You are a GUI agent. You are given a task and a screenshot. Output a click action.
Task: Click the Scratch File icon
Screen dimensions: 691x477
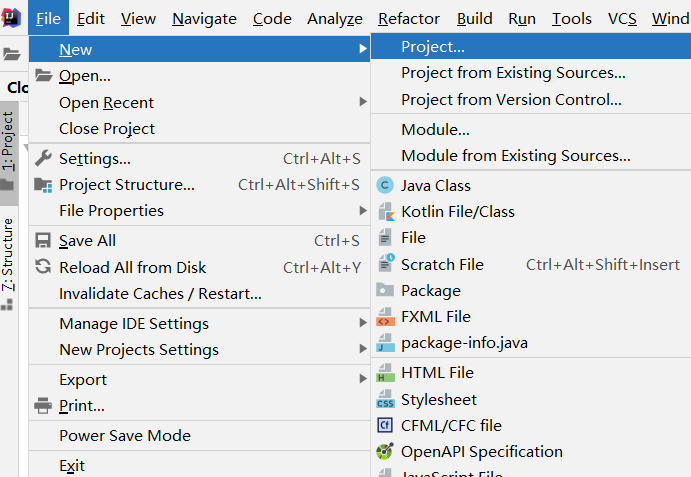pyautogui.click(x=385, y=265)
